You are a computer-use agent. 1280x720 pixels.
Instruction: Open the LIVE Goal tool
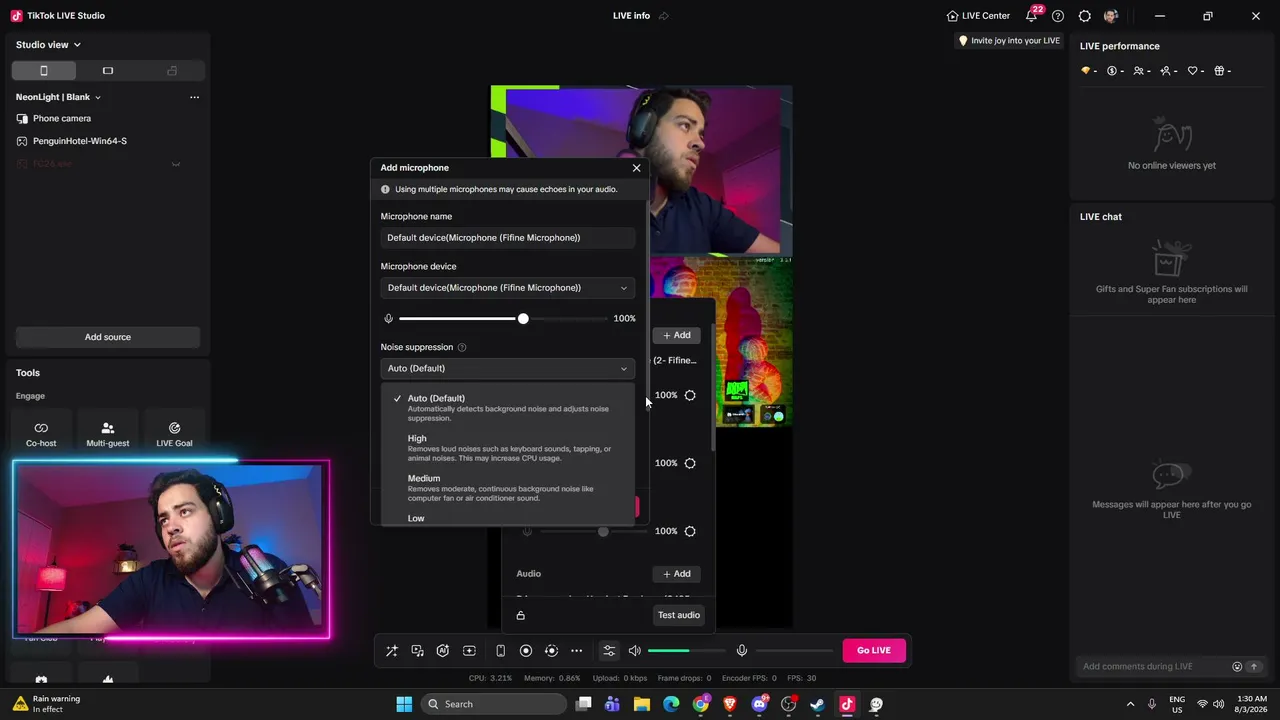click(x=174, y=433)
